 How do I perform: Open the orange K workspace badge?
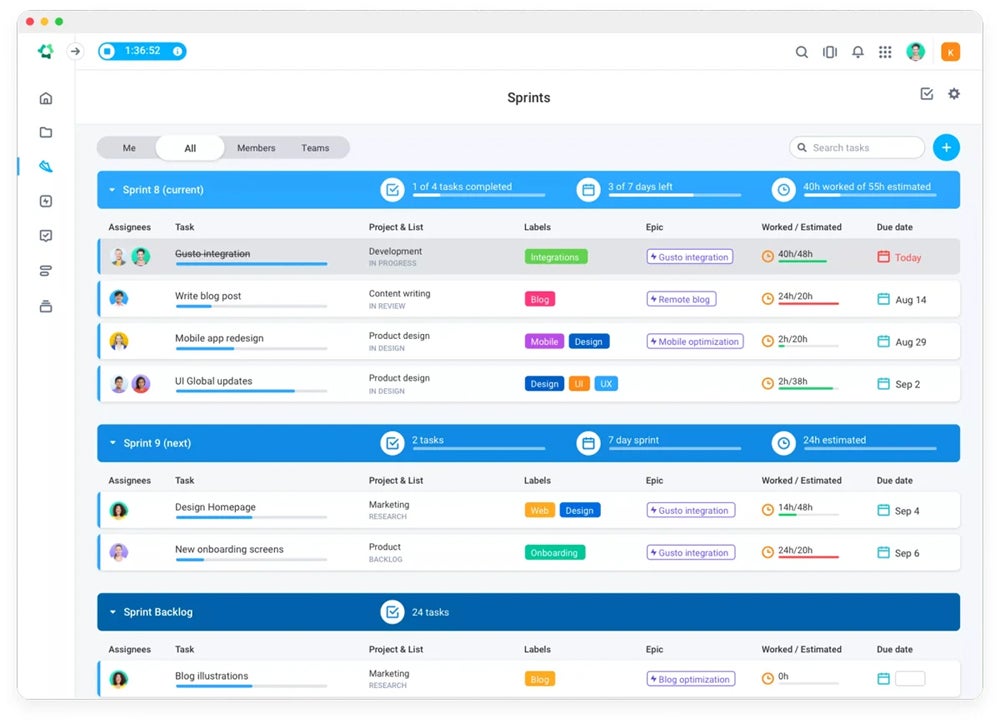pos(950,52)
